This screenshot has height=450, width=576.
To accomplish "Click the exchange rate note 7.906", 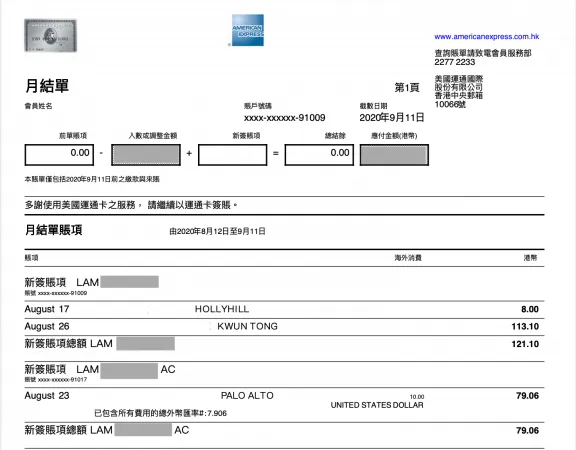I will pos(161,413).
